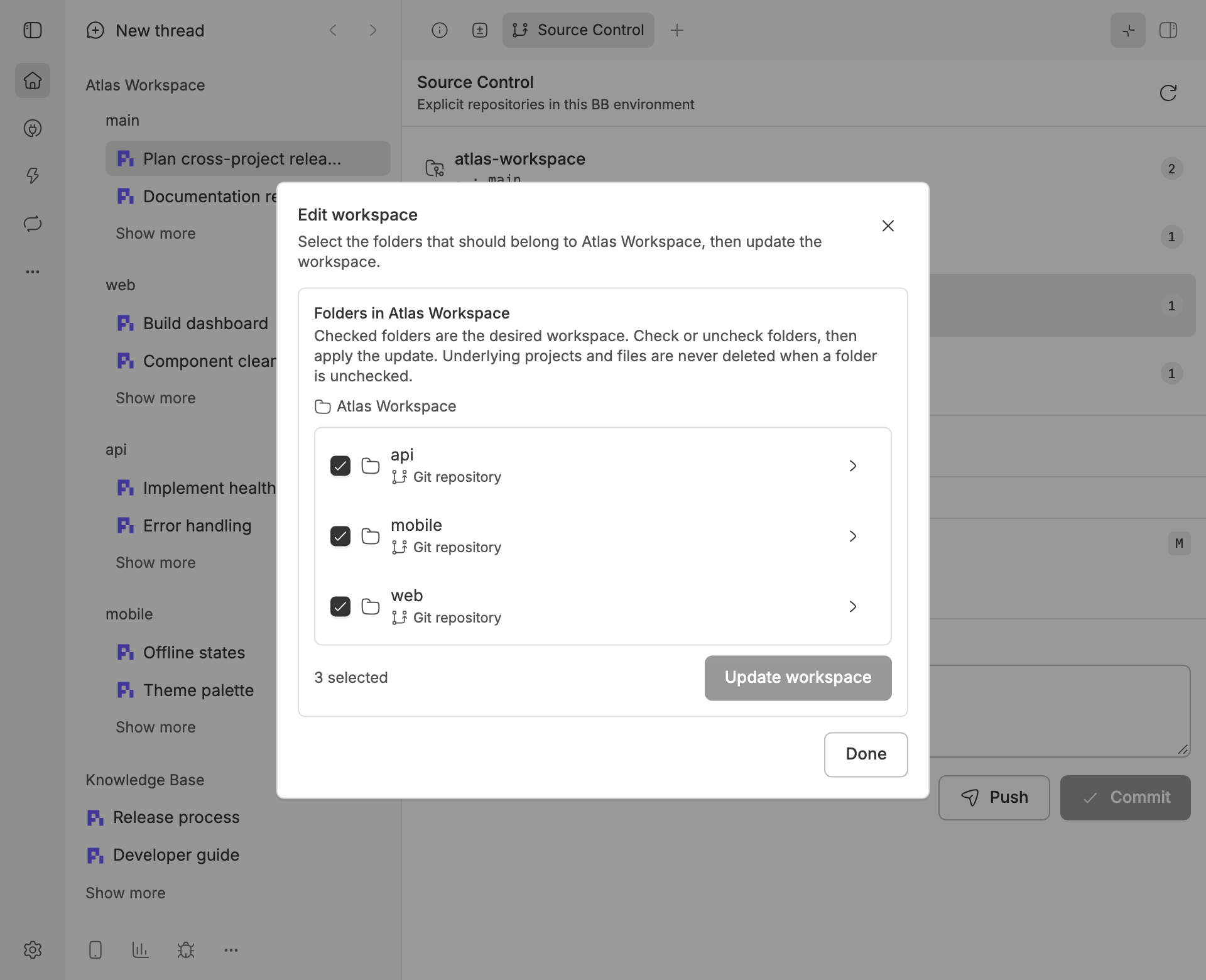Expand the mobile folder chevron

pyautogui.click(x=853, y=536)
